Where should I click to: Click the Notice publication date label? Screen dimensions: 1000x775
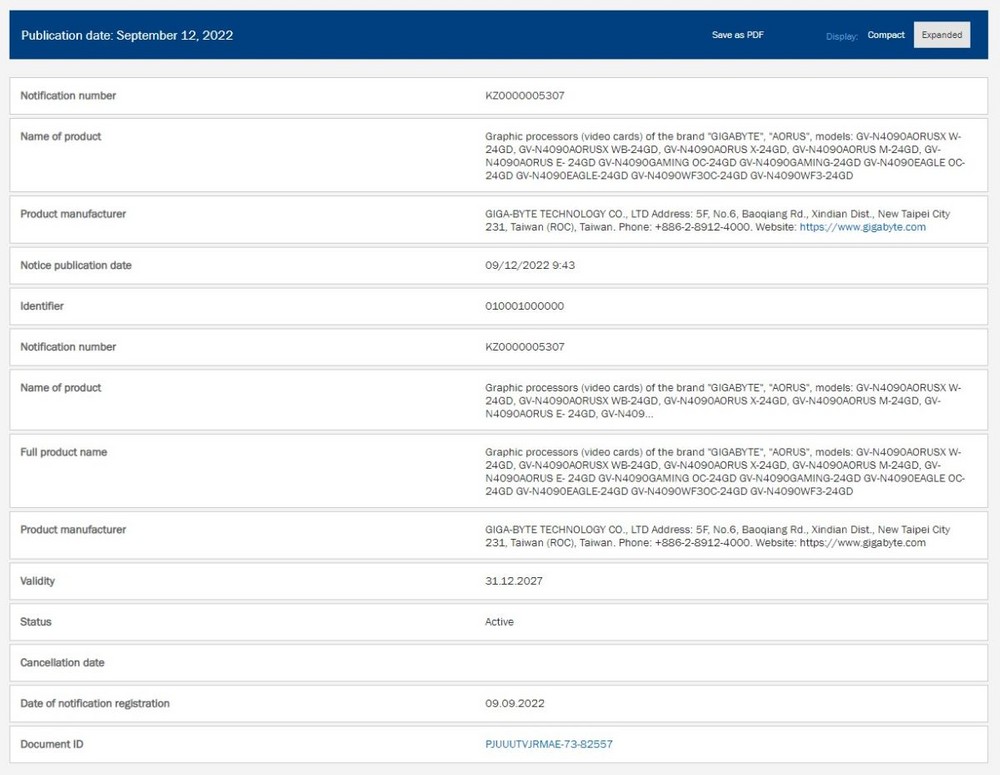click(x=76, y=265)
